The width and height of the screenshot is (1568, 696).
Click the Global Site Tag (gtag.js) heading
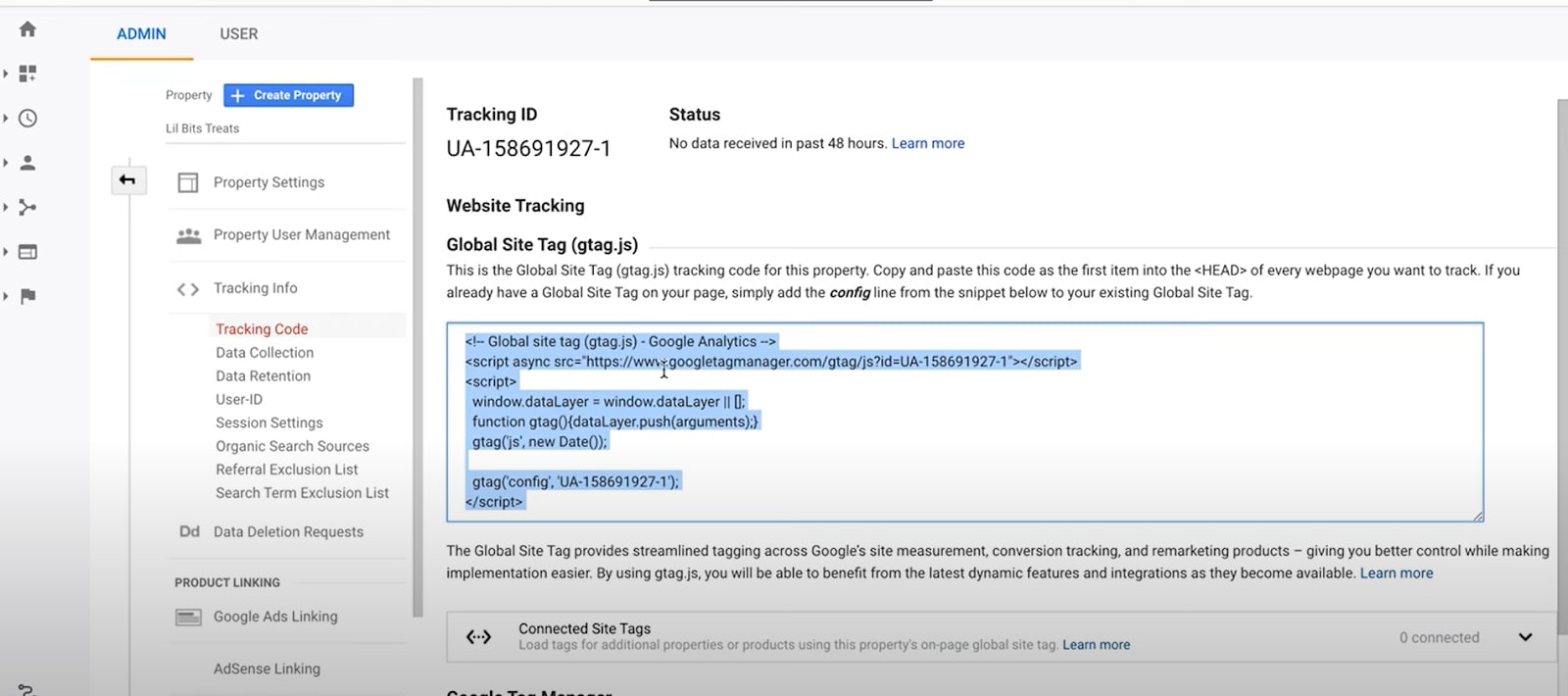click(x=542, y=245)
